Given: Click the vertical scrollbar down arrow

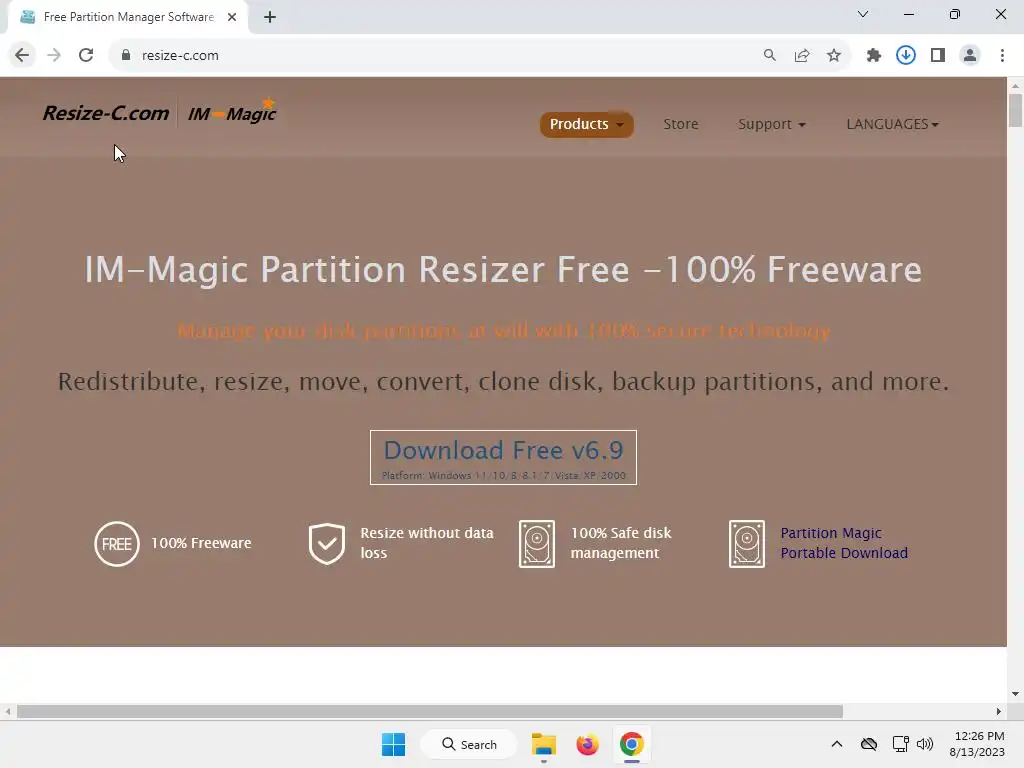Looking at the screenshot, I should (1015, 694).
